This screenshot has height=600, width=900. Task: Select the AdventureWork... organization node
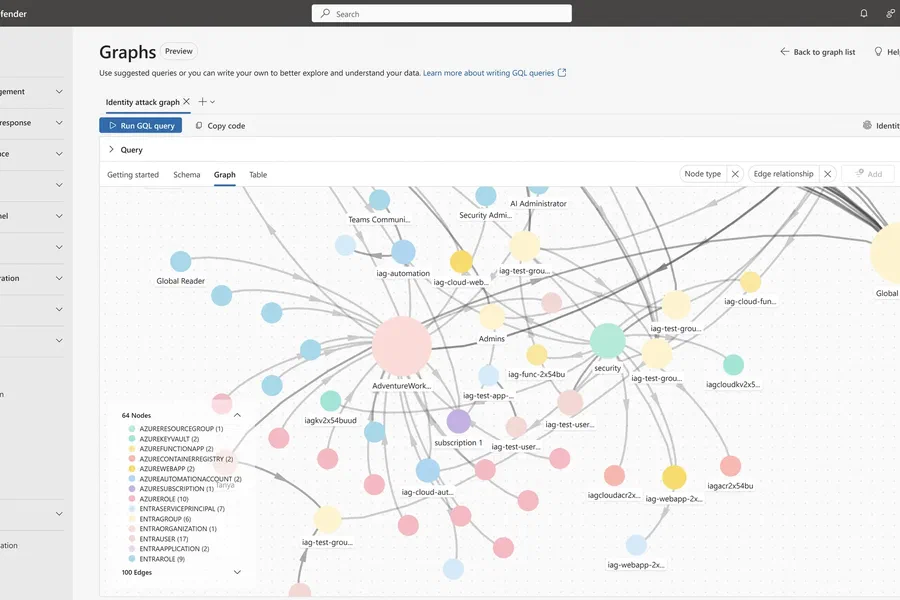coord(402,346)
